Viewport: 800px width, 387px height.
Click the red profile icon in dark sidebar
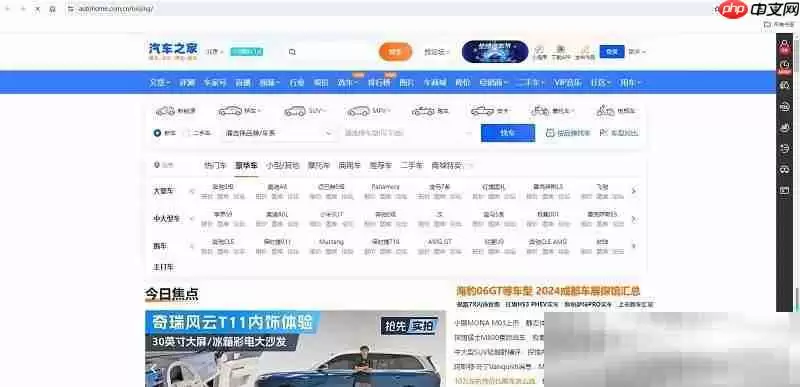pyautogui.click(x=785, y=46)
